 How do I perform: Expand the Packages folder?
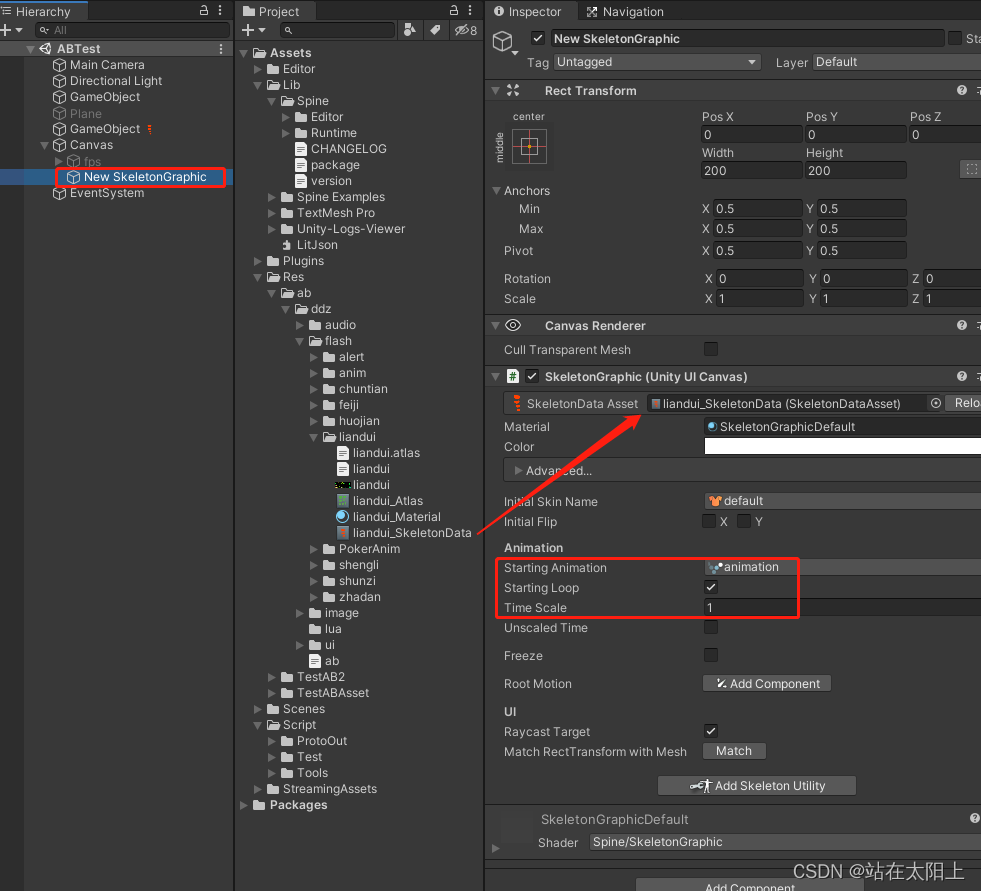coord(244,805)
